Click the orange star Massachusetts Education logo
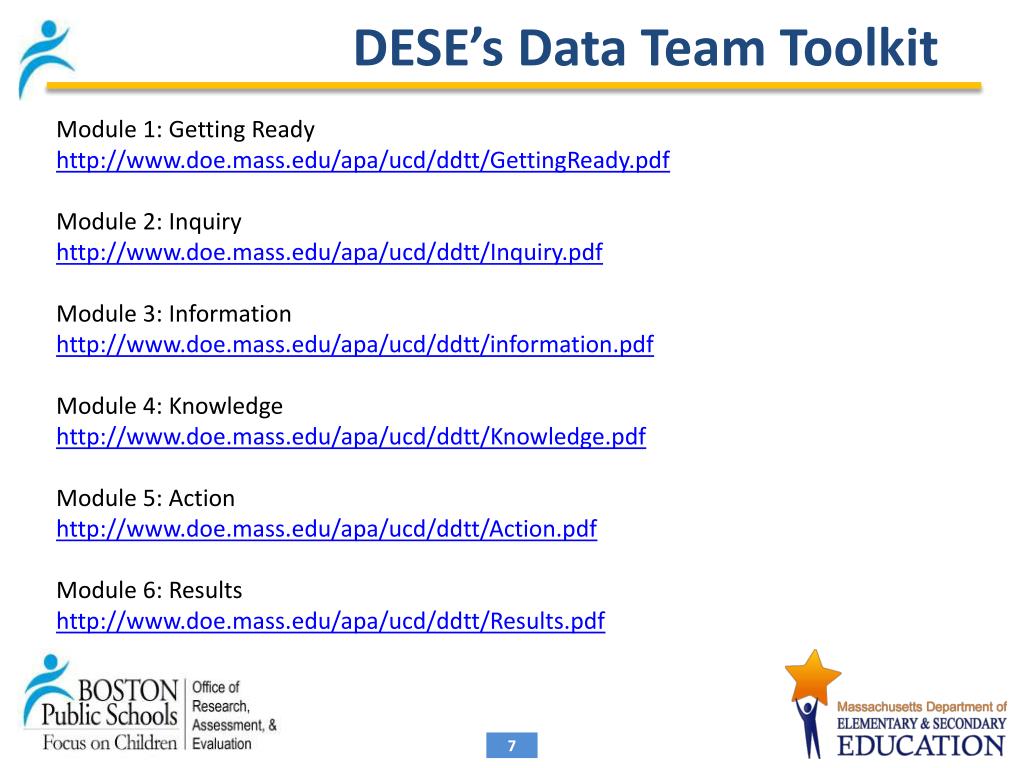Viewport: 1024px width, 768px height. coord(895,704)
